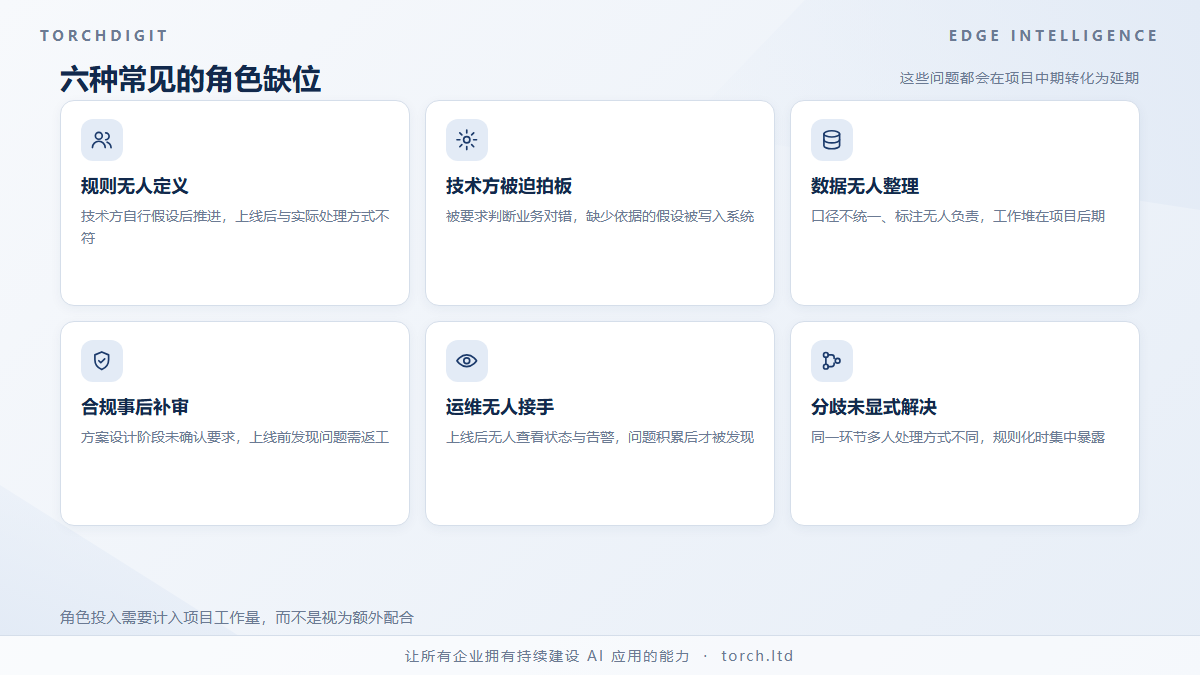The height and width of the screenshot is (675, 1200).
Task: Click the shield check icon above 合规事后补审
Action: (102, 361)
